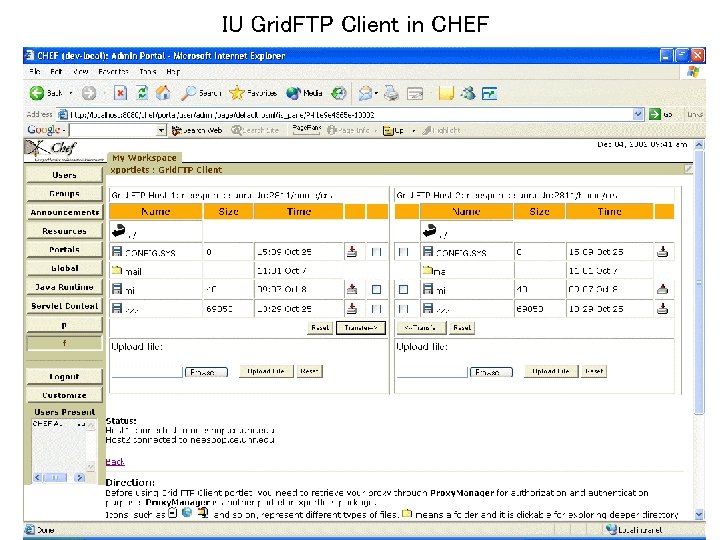The width and height of the screenshot is (720, 540).
Task: Open the Help menu
Action: [173, 72]
